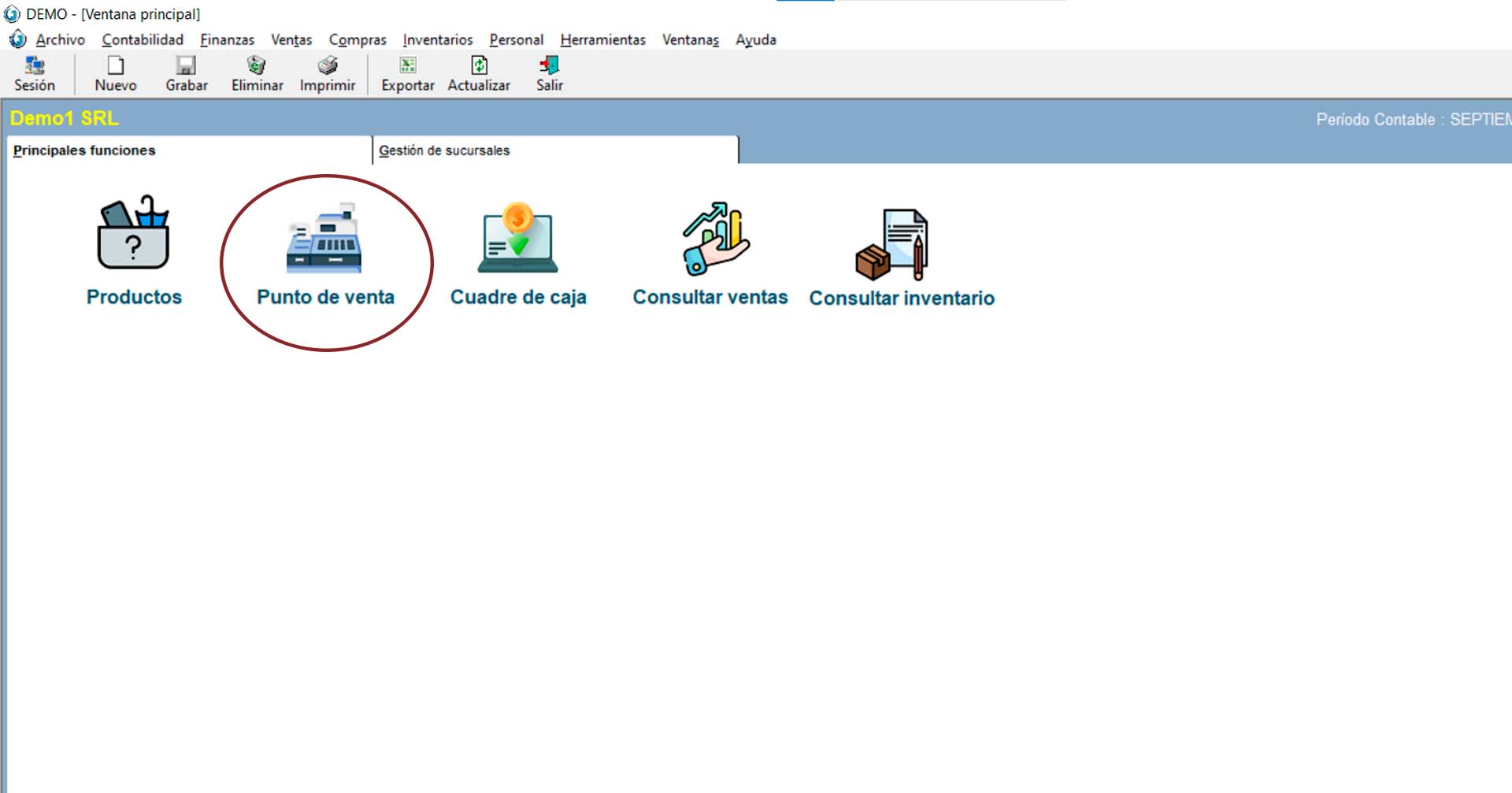
Task: Select the Principales funciones tab
Action: tap(84, 150)
